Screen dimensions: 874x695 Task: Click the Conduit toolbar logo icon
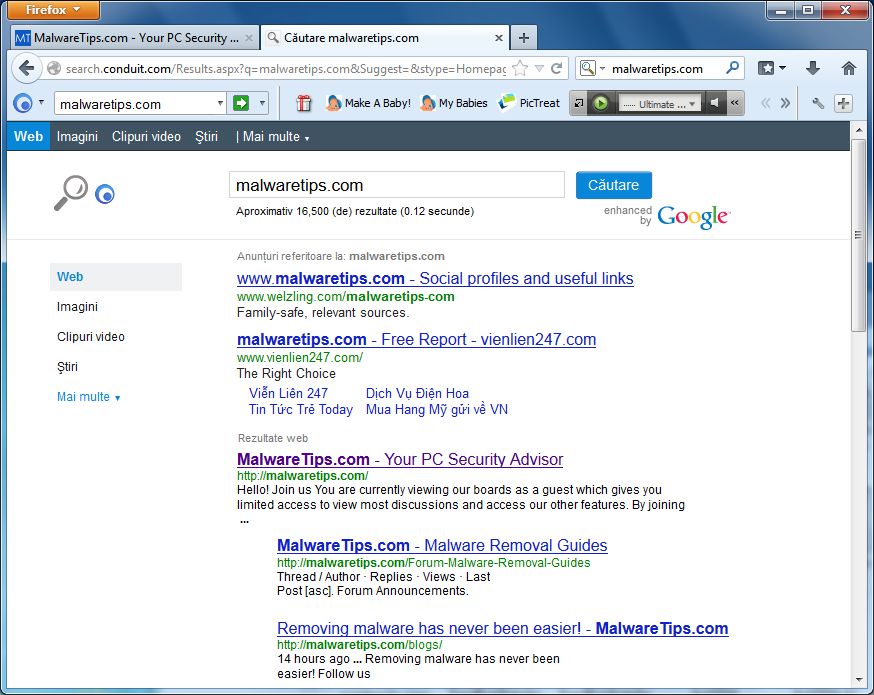tap(23, 103)
